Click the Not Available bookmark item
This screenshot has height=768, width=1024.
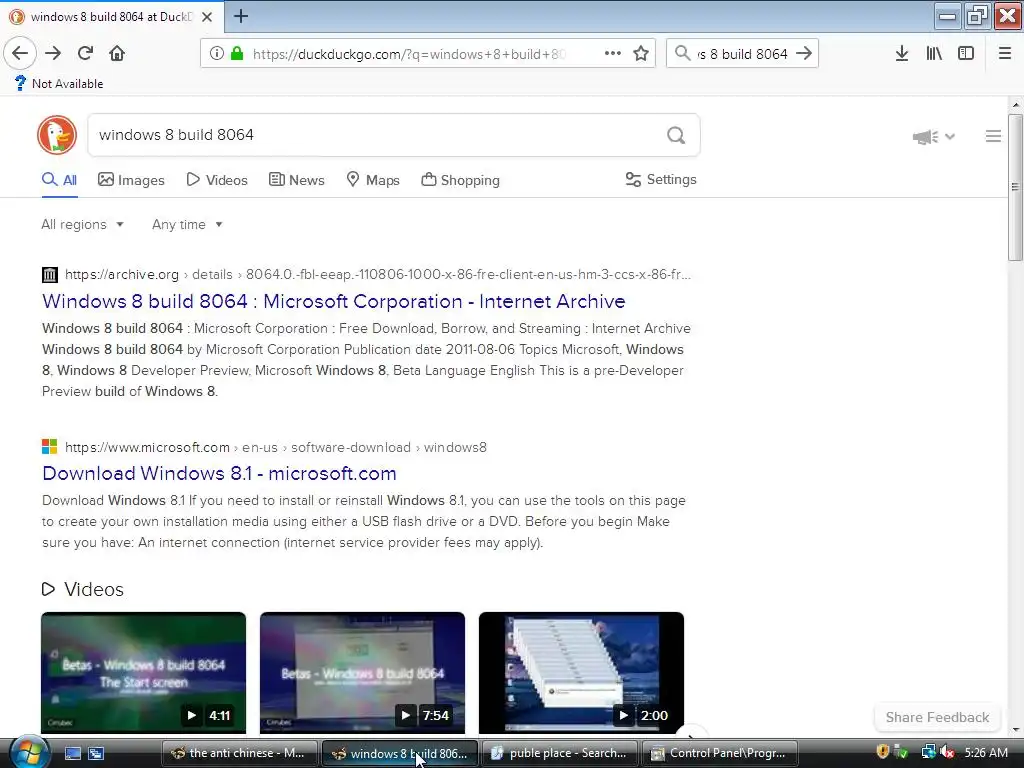click(59, 84)
